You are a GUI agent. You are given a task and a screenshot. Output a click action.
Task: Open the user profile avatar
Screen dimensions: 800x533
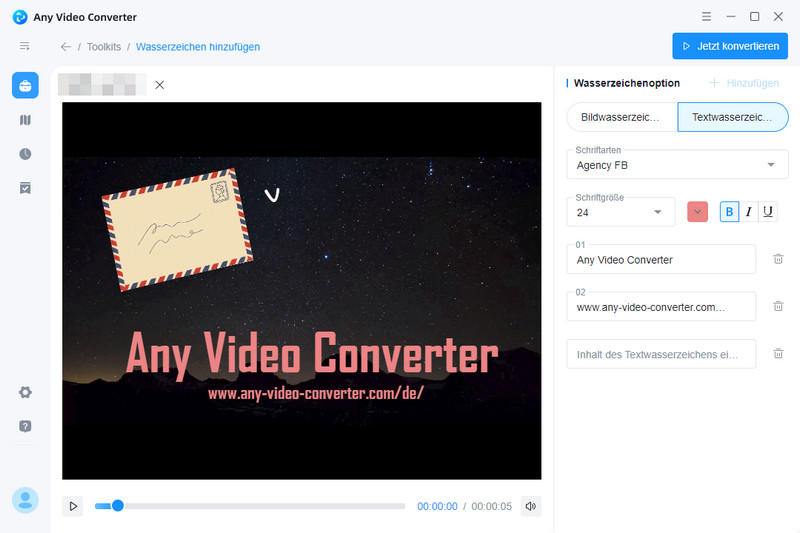(x=25, y=500)
